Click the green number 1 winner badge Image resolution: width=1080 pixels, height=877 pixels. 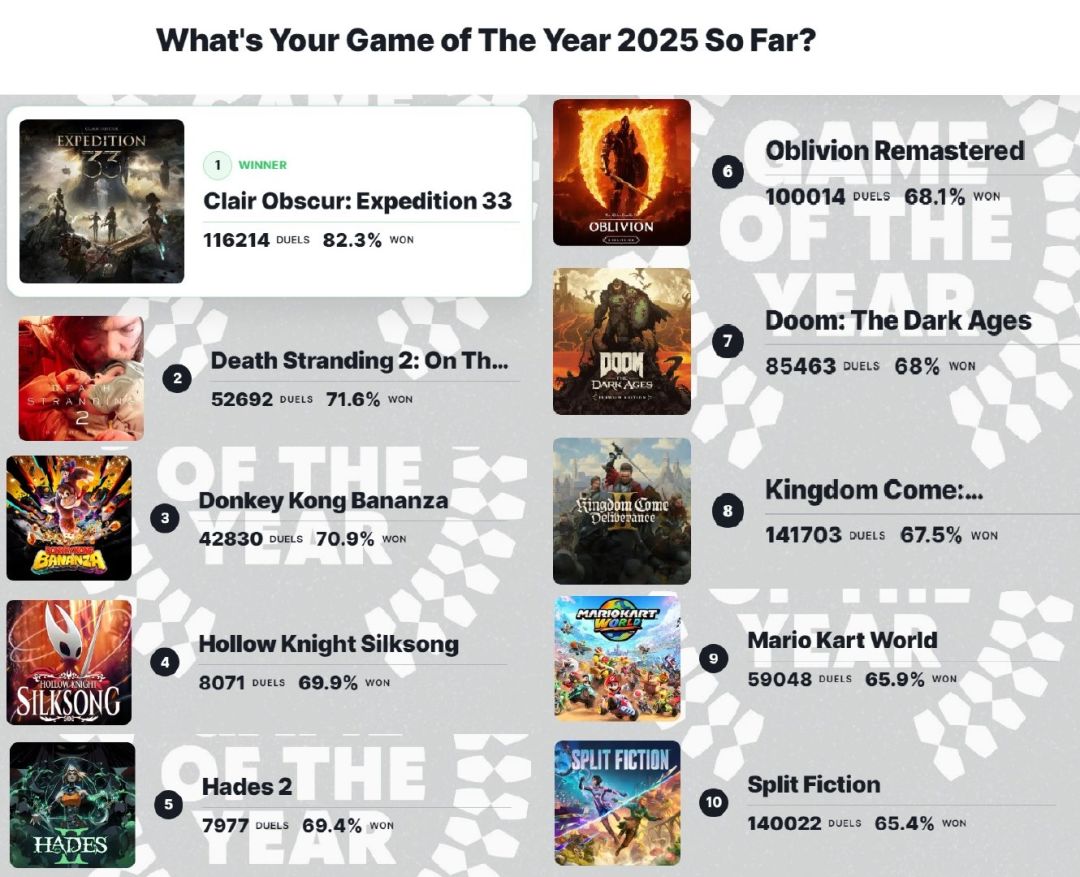pos(217,165)
